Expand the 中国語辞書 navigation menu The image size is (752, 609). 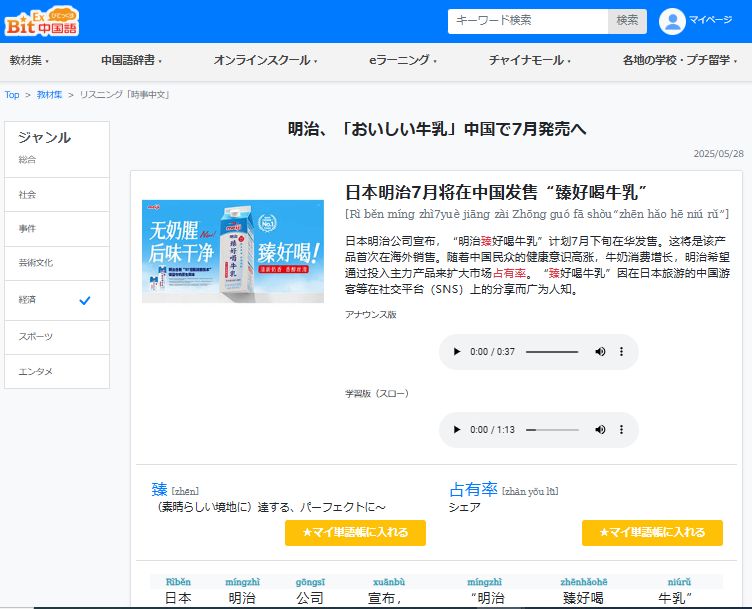pyautogui.click(x=131, y=60)
